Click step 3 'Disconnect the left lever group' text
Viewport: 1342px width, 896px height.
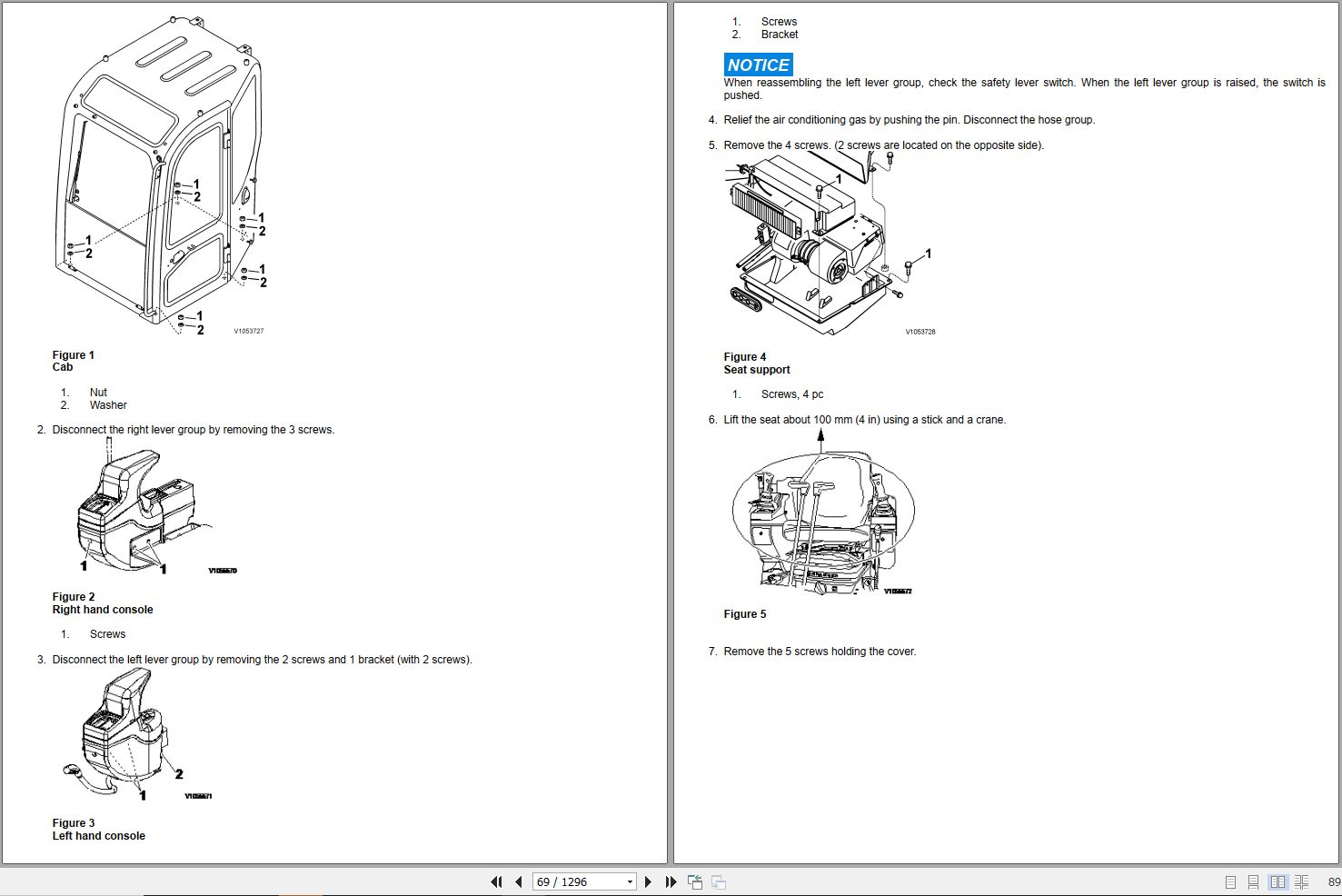click(x=262, y=660)
